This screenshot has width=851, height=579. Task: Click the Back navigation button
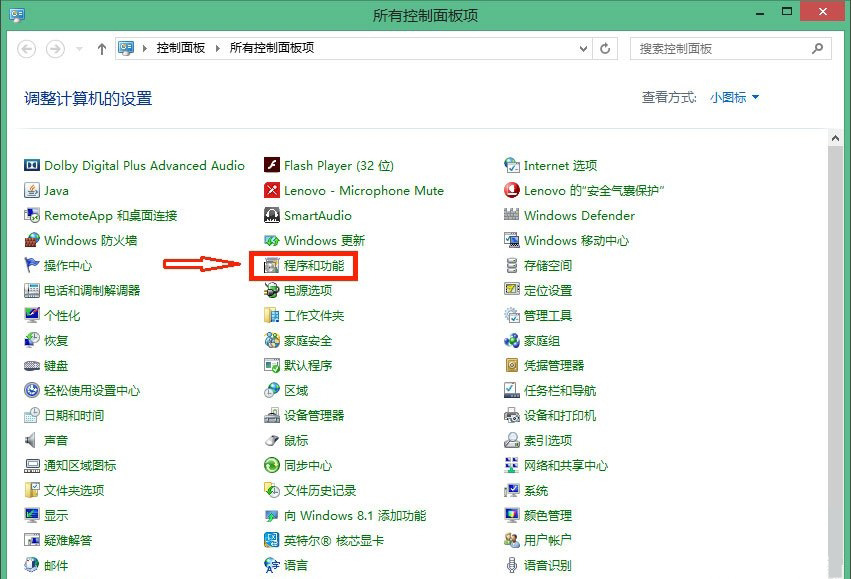click(x=27, y=49)
